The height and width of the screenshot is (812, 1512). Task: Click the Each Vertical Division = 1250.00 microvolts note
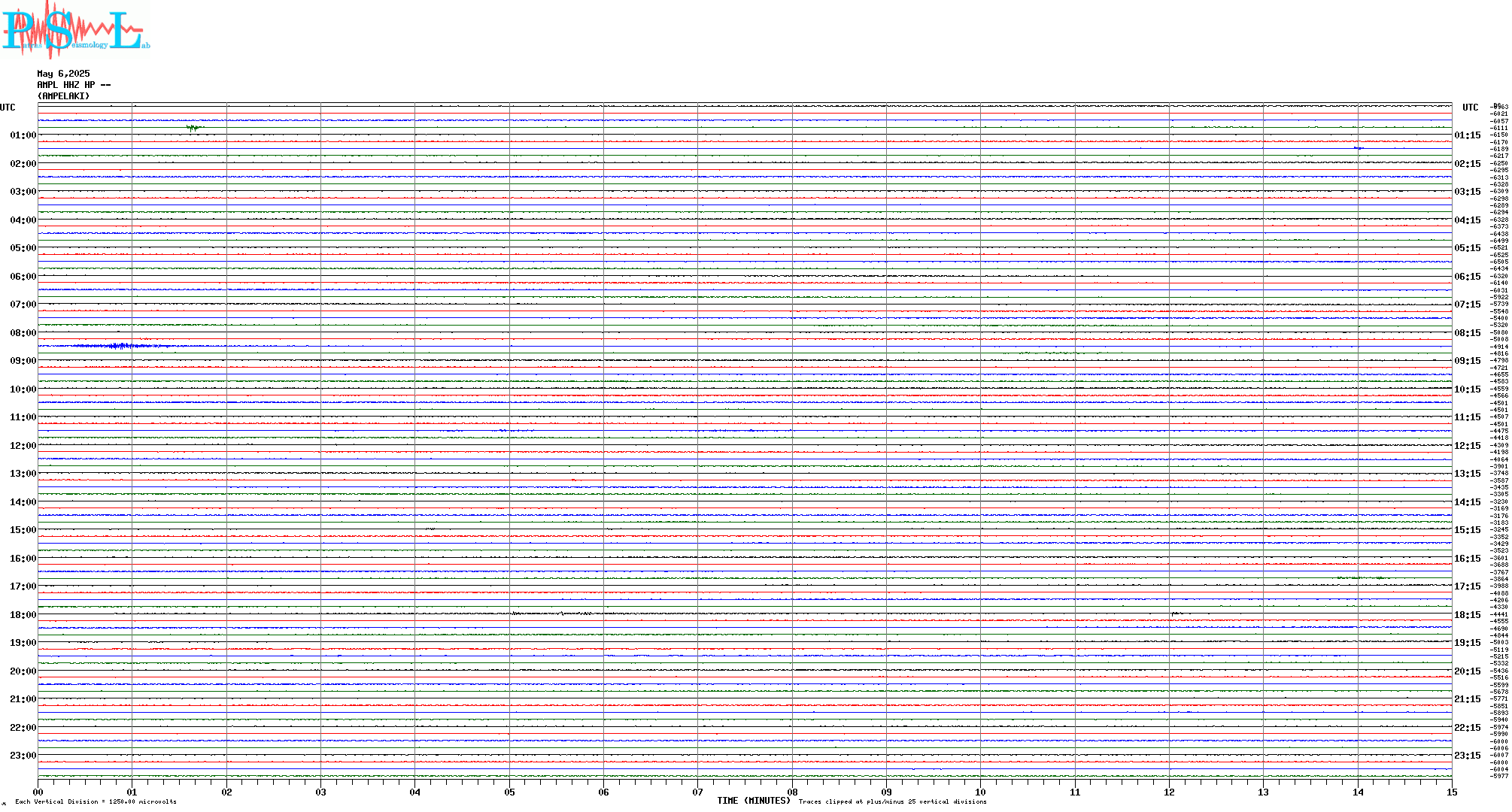[96, 801]
